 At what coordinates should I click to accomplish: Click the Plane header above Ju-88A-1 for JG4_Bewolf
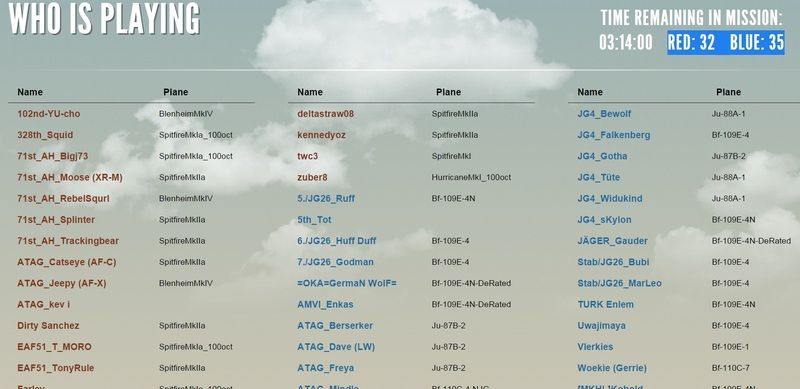click(x=729, y=92)
